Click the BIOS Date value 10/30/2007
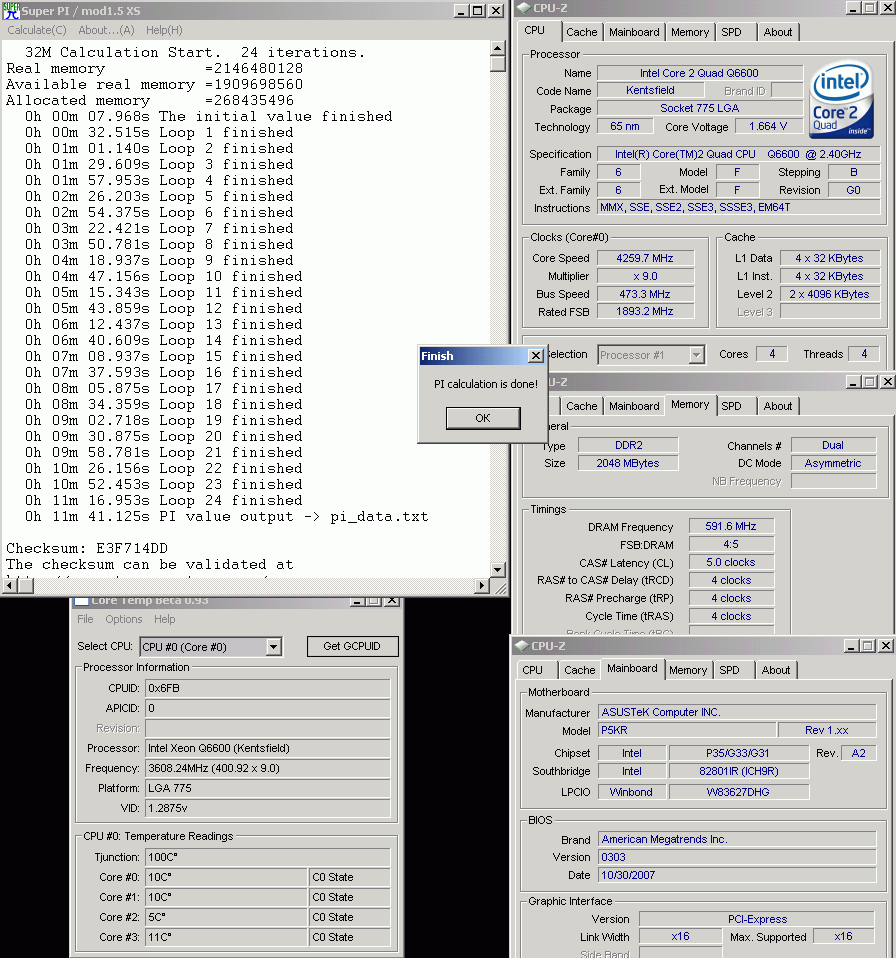The width and height of the screenshot is (896, 958). point(737,875)
